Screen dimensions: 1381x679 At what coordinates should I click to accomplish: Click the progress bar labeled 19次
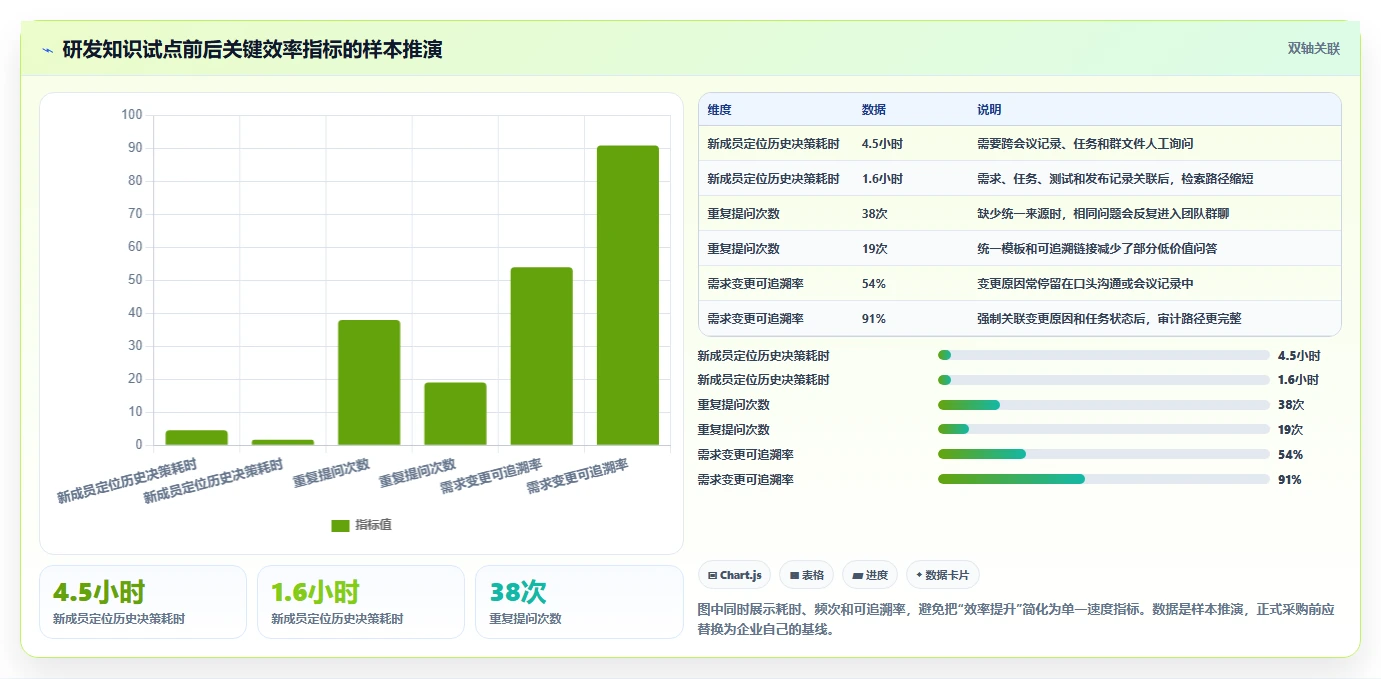(1103, 430)
